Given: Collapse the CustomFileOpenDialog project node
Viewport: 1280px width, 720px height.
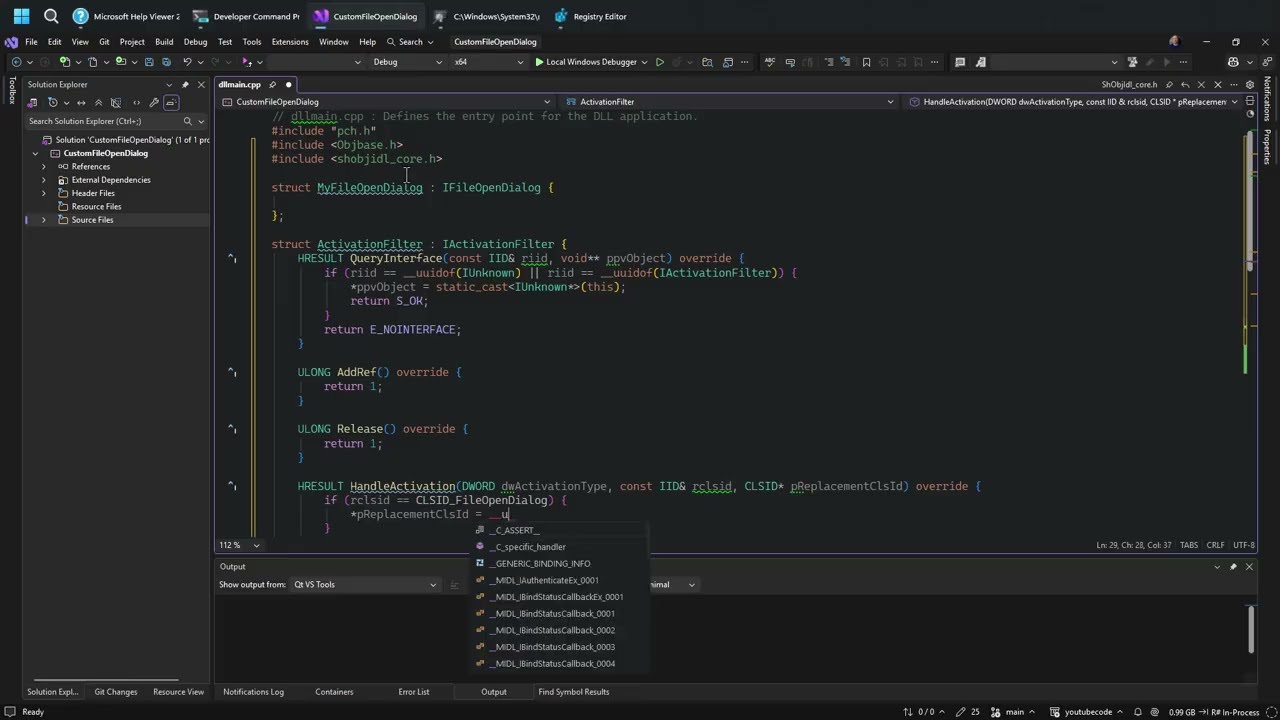Looking at the screenshot, I should [35, 153].
